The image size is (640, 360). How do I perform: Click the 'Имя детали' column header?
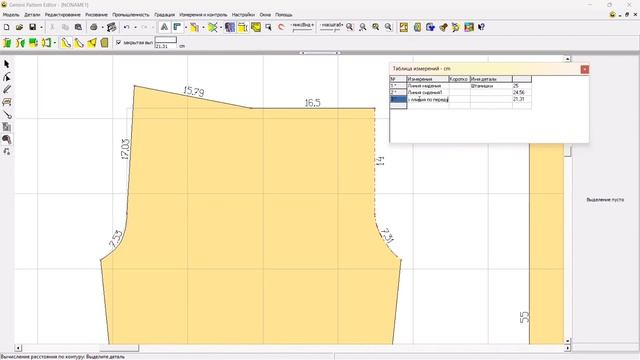(x=491, y=79)
